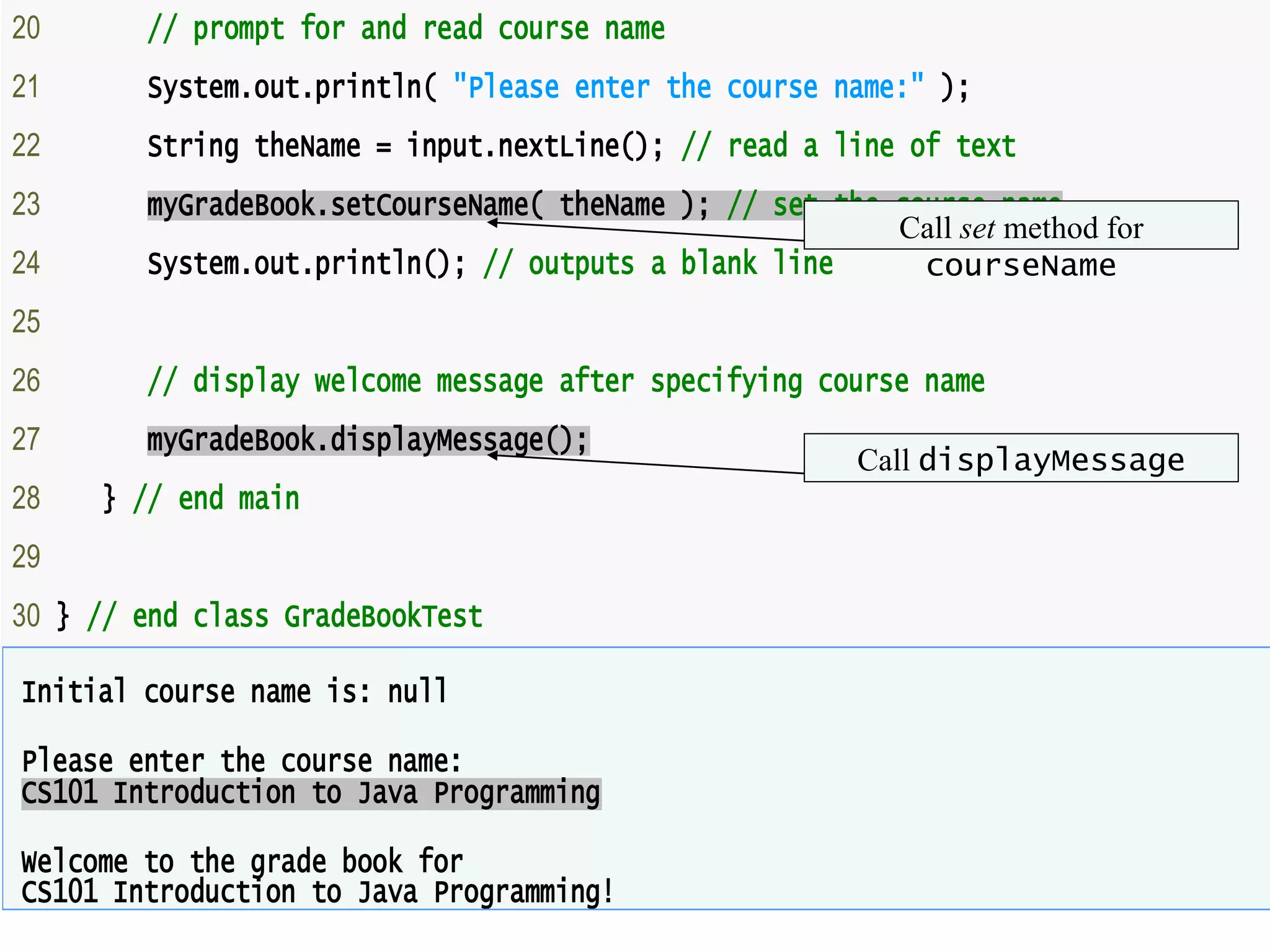
Task: Click the comment 'prompt for and read course name'
Action: coord(406,29)
